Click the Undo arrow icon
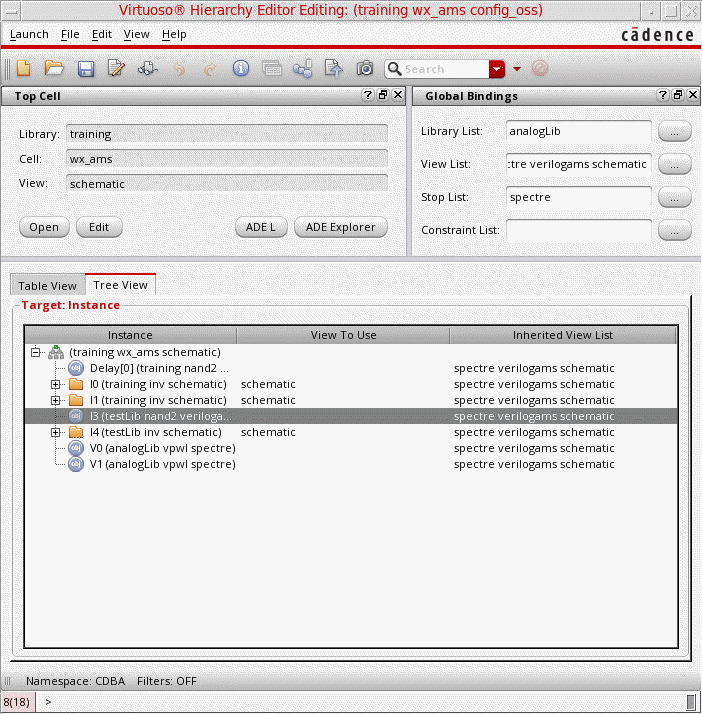This screenshot has width=702, height=714. point(179,69)
